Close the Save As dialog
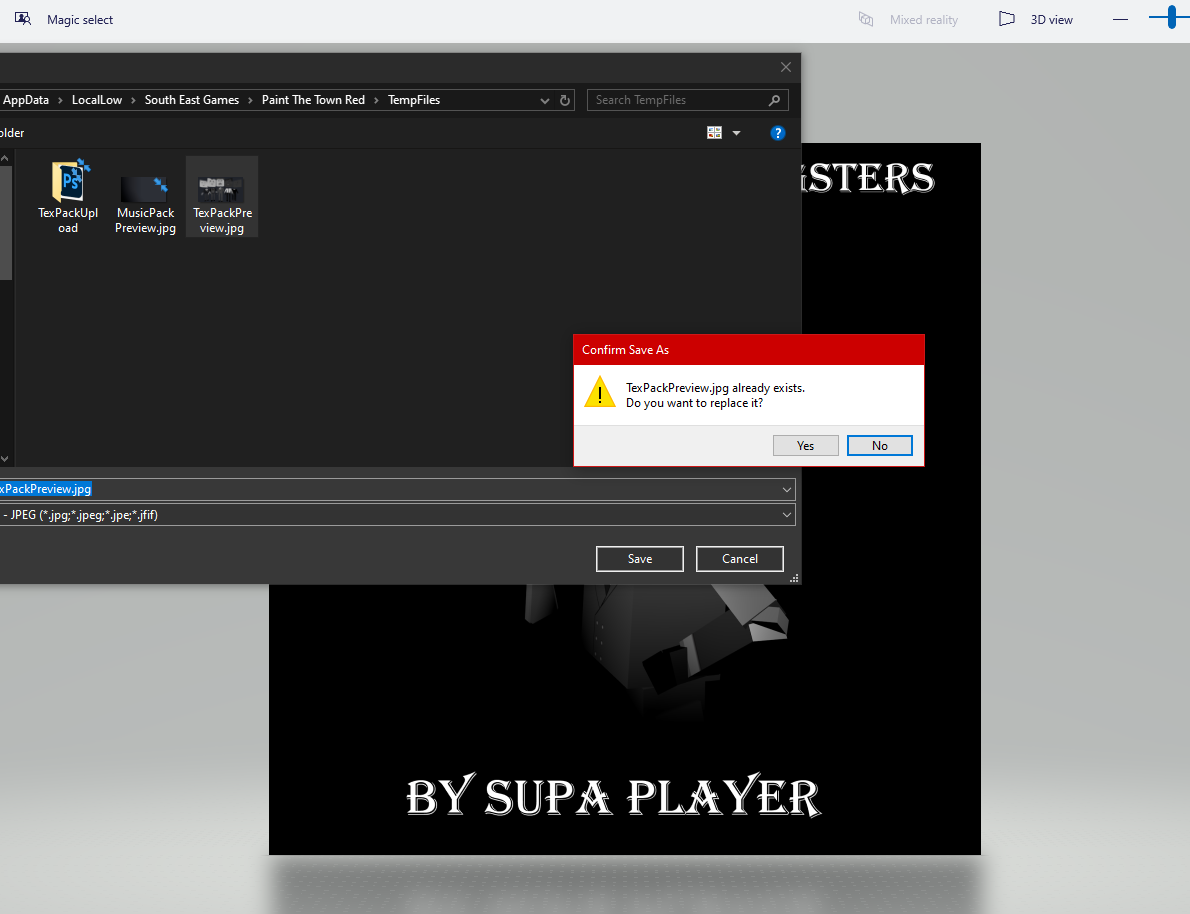1190x914 pixels. coord(785,67)
